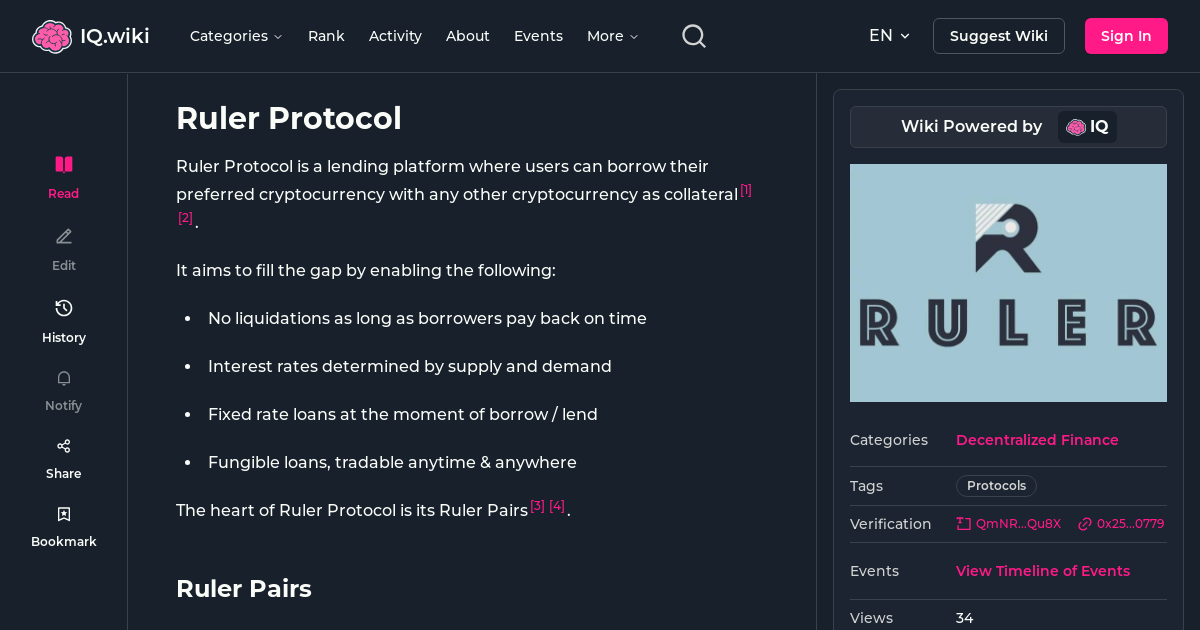
Task: Click the Protocols tag
Action: pyautogui.click(x=996, y=485)
